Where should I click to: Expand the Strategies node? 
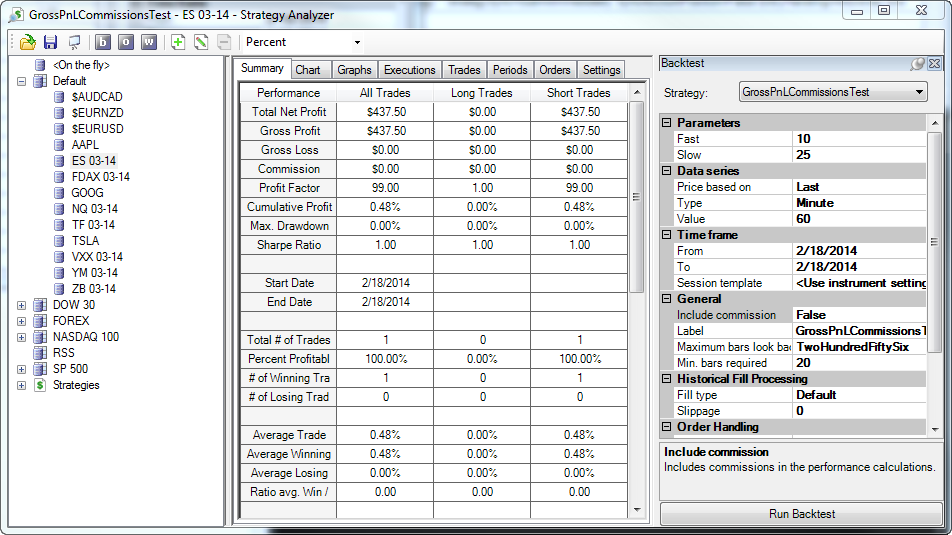tap(21, 385)
